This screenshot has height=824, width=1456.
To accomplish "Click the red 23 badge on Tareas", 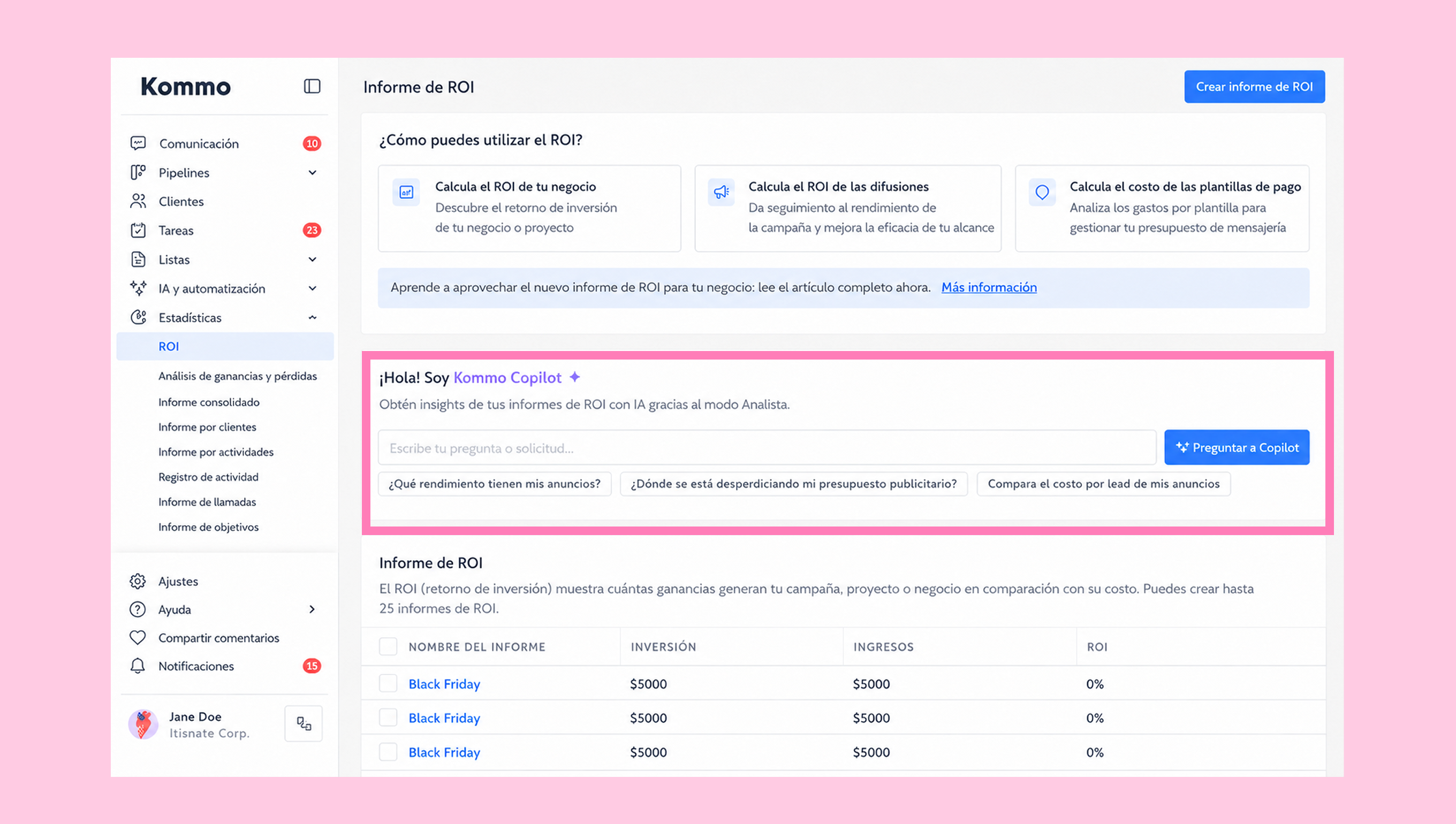I will tap(312, 230).
